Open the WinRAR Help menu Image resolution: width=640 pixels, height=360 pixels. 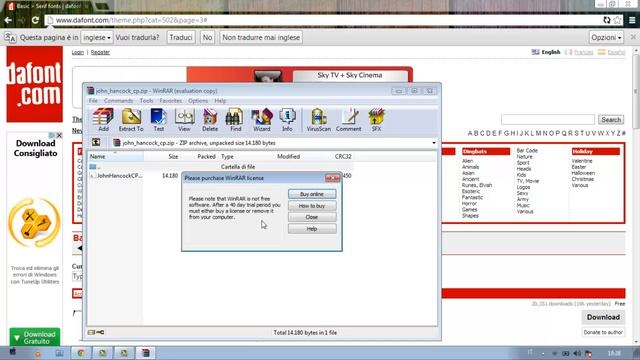point(220,101)
